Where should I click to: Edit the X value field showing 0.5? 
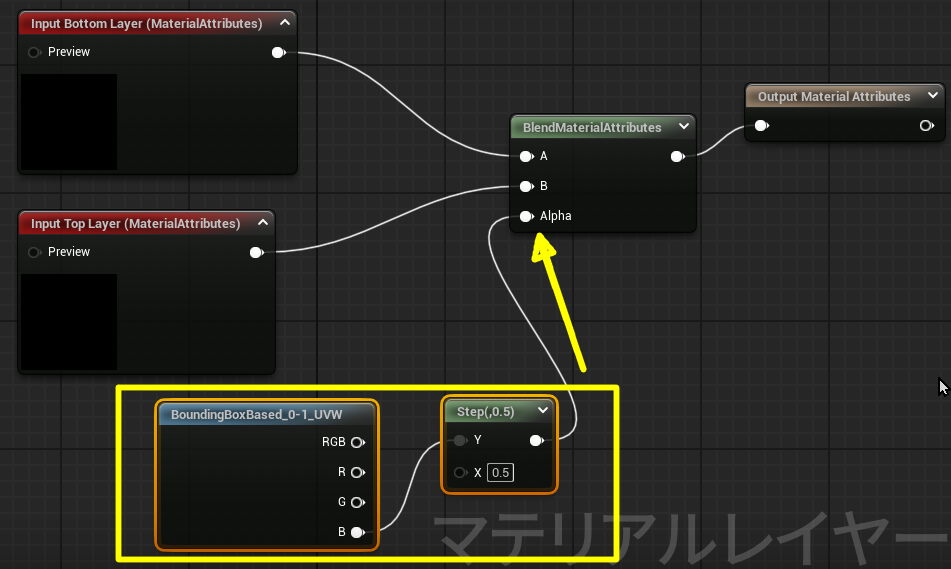500,473
